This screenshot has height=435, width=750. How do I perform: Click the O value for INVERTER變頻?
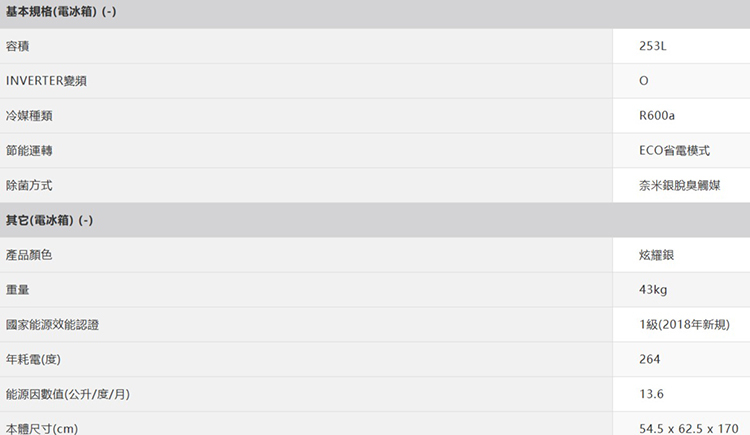[644, 81]
